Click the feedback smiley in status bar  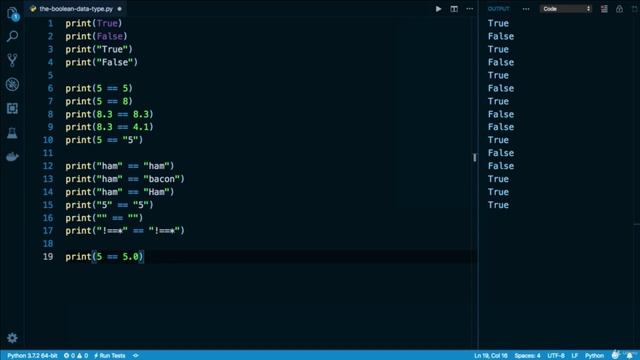pyautogui.click(x=615, y=355)
